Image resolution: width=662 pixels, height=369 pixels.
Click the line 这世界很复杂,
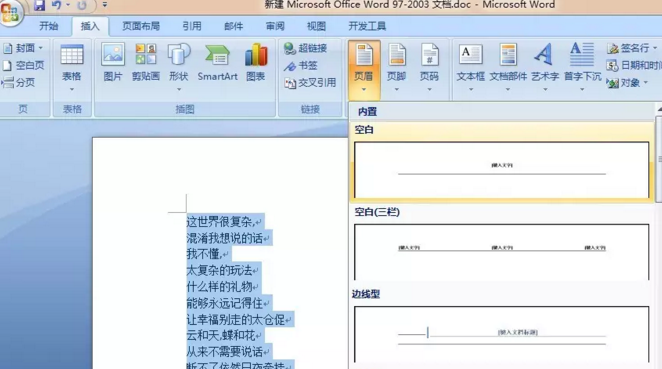click(x=220, y=222)
